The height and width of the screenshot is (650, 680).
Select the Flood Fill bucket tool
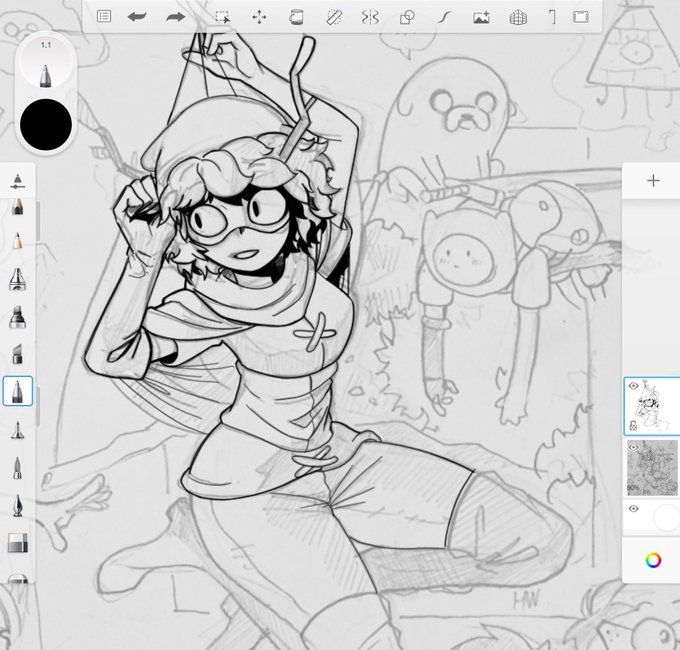[296, 17]
